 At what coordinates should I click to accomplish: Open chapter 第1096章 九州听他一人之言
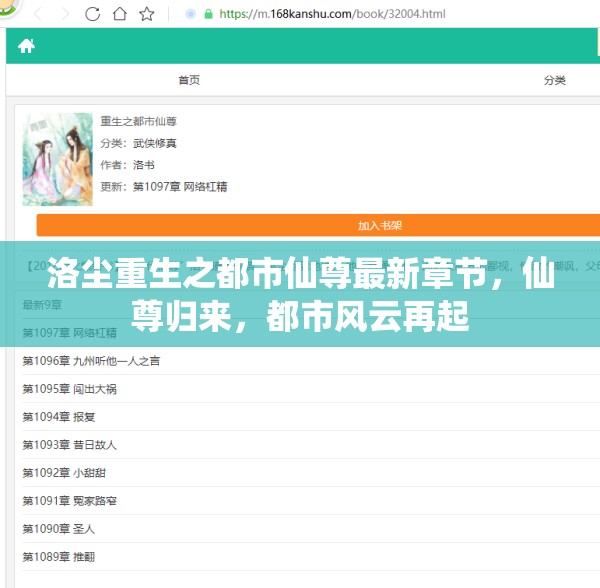pos(91,361)
